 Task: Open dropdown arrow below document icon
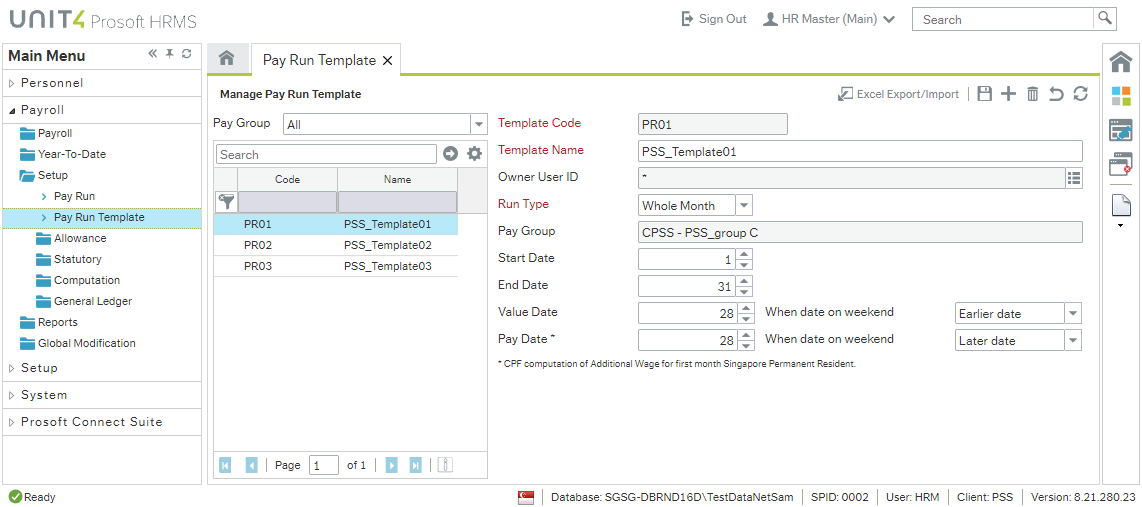point(1120,226)
